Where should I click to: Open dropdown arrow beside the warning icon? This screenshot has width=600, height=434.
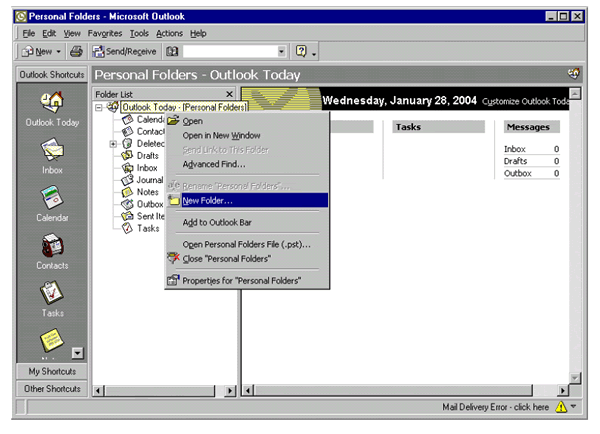click(573, 406)
